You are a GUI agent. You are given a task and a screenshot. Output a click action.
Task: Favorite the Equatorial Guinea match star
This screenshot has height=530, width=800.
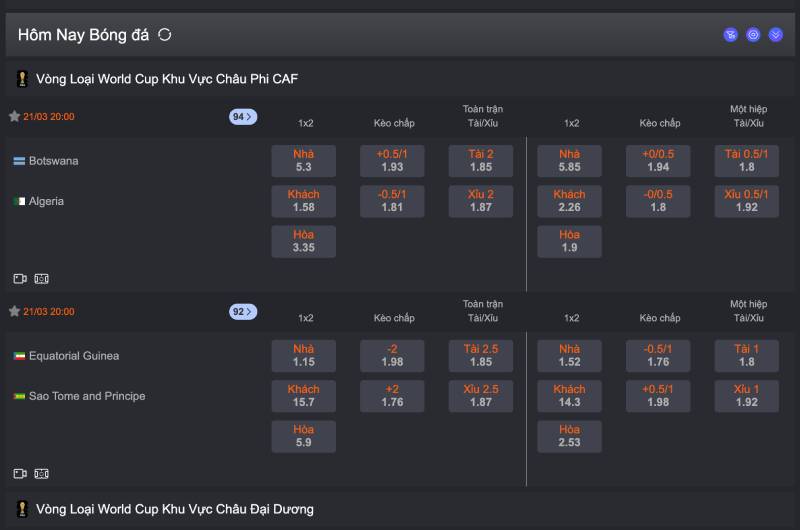pos(14,312)
